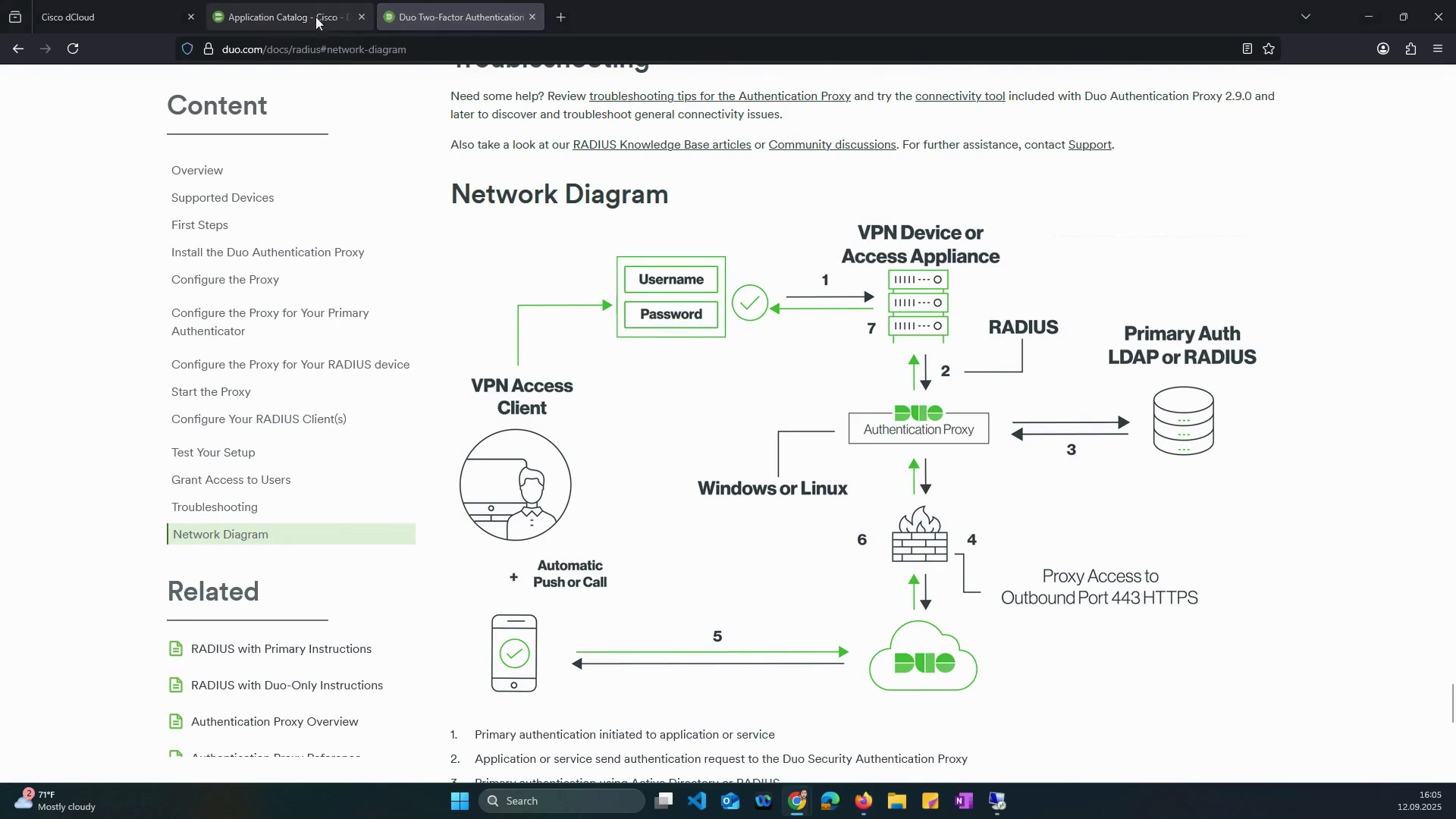Bookmark this page with the star
This screenshot has height=819, width=1456.
(x=1269, y=49)
